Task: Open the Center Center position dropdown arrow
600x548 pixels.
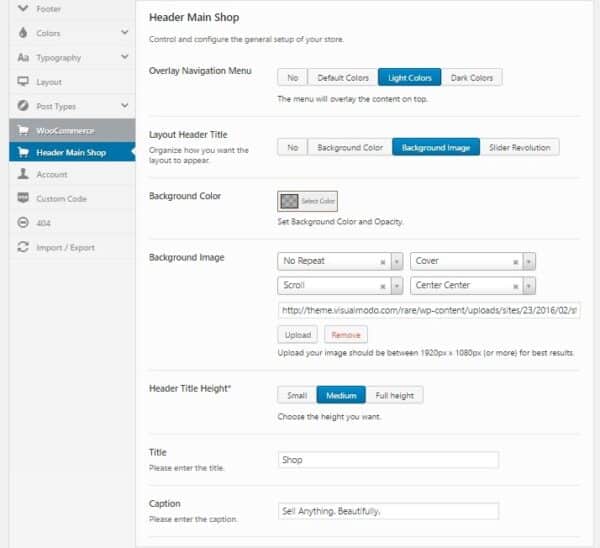Action: coord(529,286)
